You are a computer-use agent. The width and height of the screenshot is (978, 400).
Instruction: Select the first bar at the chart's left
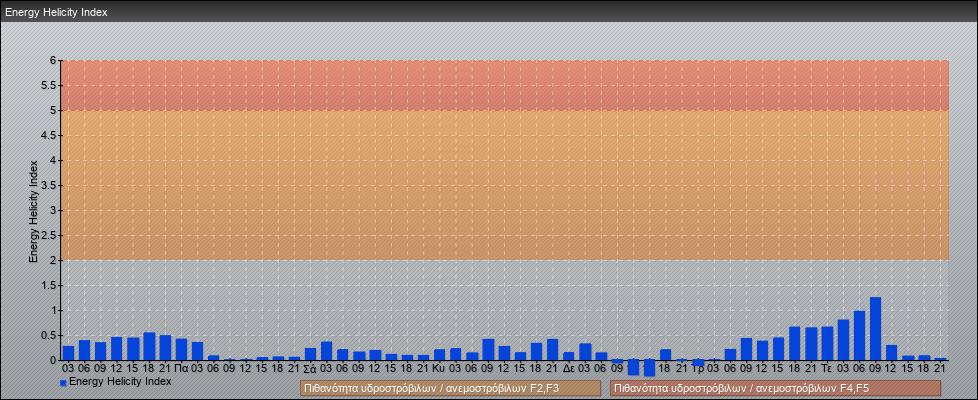click(x=68, y=353)
